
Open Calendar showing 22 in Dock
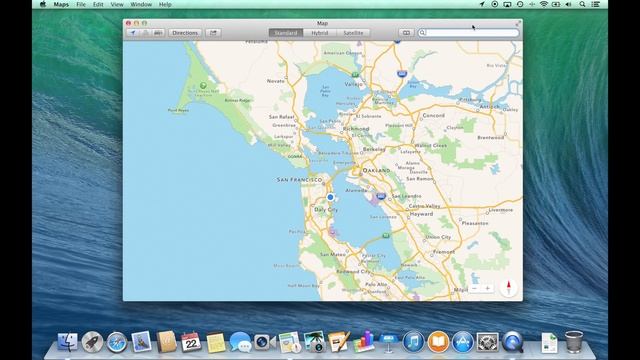click(191, 342)
